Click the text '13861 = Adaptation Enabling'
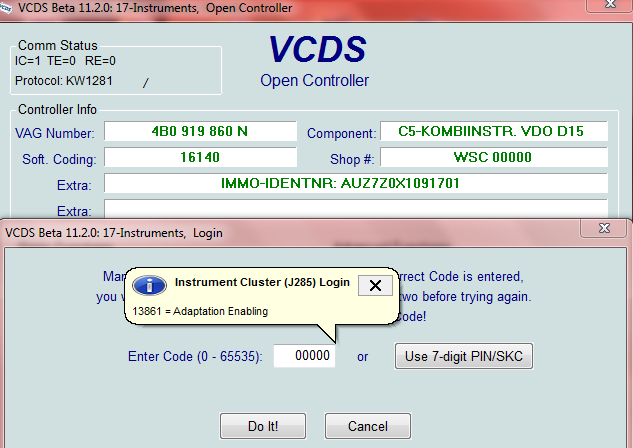633x448 pixels. pos(200,311)
